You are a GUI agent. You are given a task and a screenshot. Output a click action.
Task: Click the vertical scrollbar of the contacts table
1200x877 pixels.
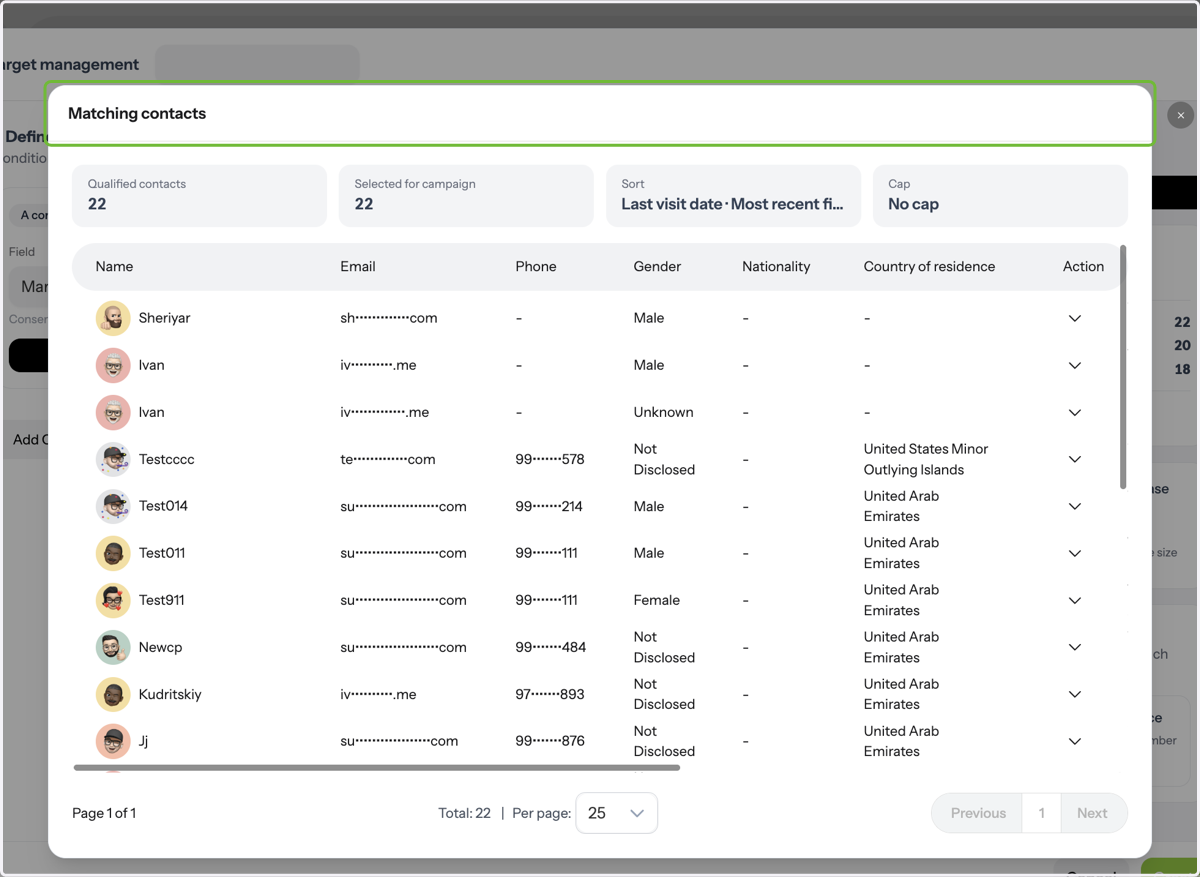pyautogui.click(x=1123, y=367)
